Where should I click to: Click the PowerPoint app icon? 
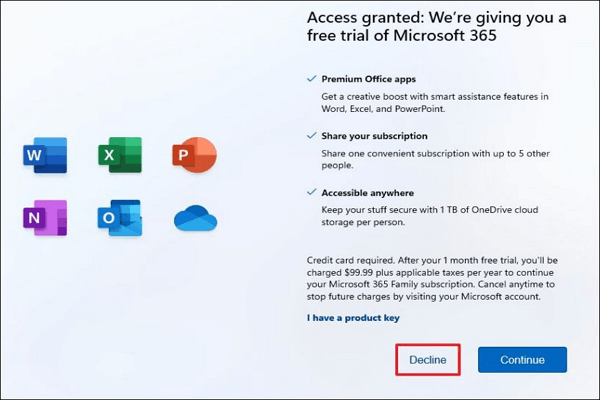pyautogui.click(x=194, y=155)
